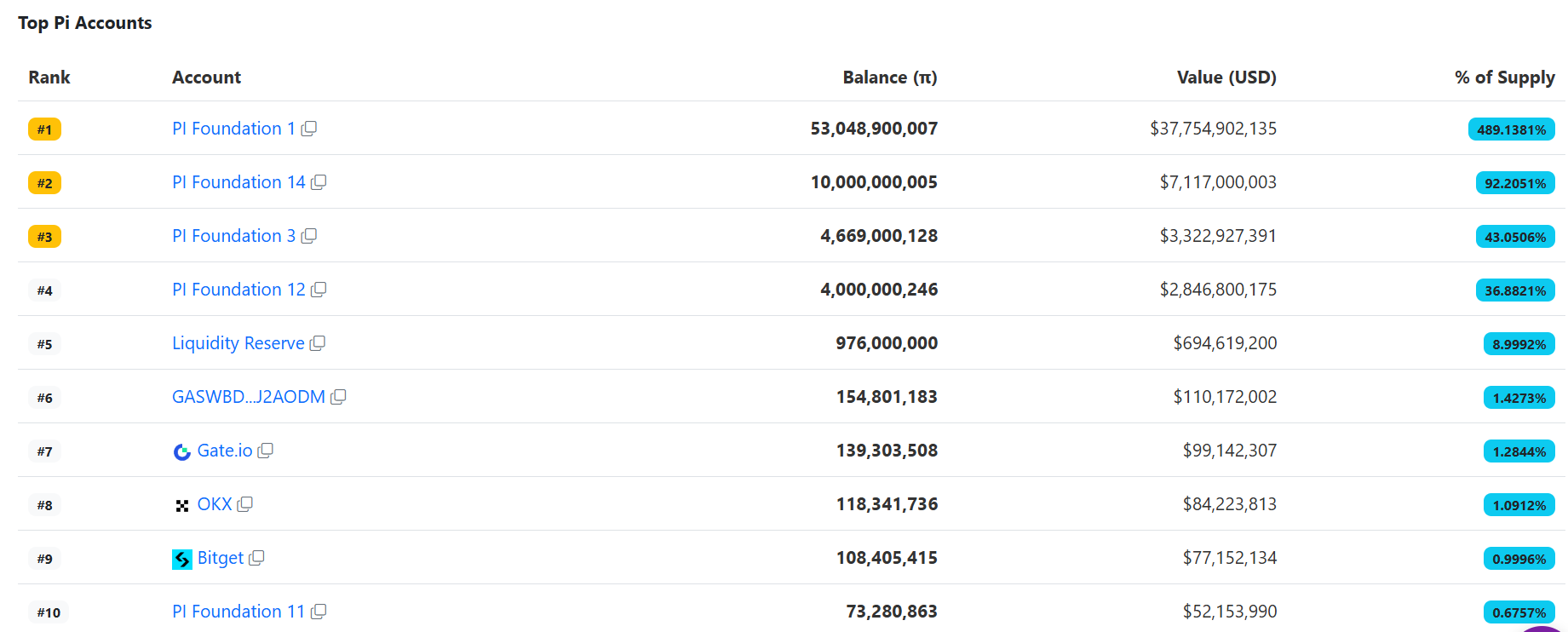Click the 8.9992% supply badge
This screenshot has height=632, width=1568.
click(x=1519, y=344)
